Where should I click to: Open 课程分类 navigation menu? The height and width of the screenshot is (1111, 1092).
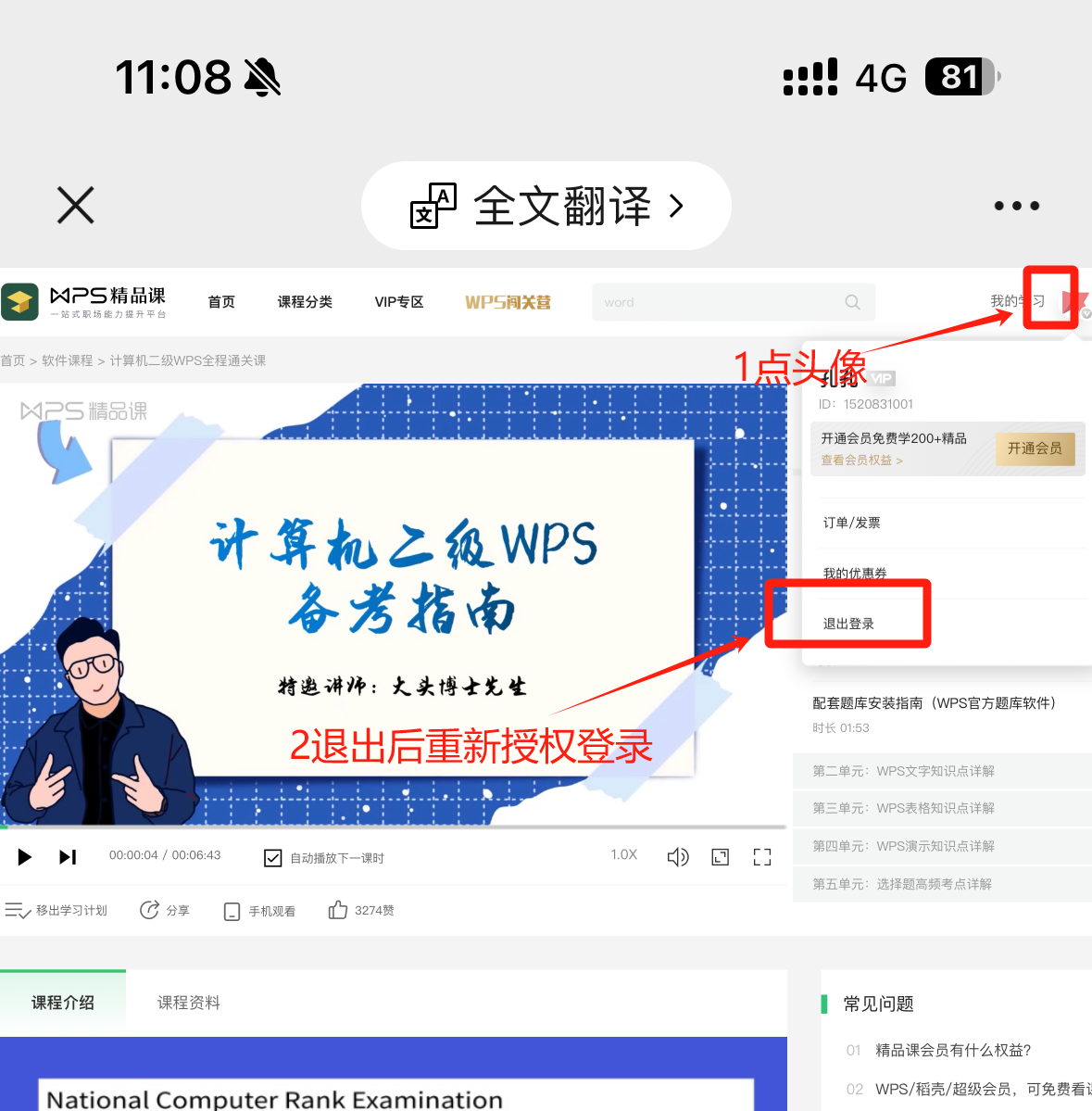click(305, 302)
